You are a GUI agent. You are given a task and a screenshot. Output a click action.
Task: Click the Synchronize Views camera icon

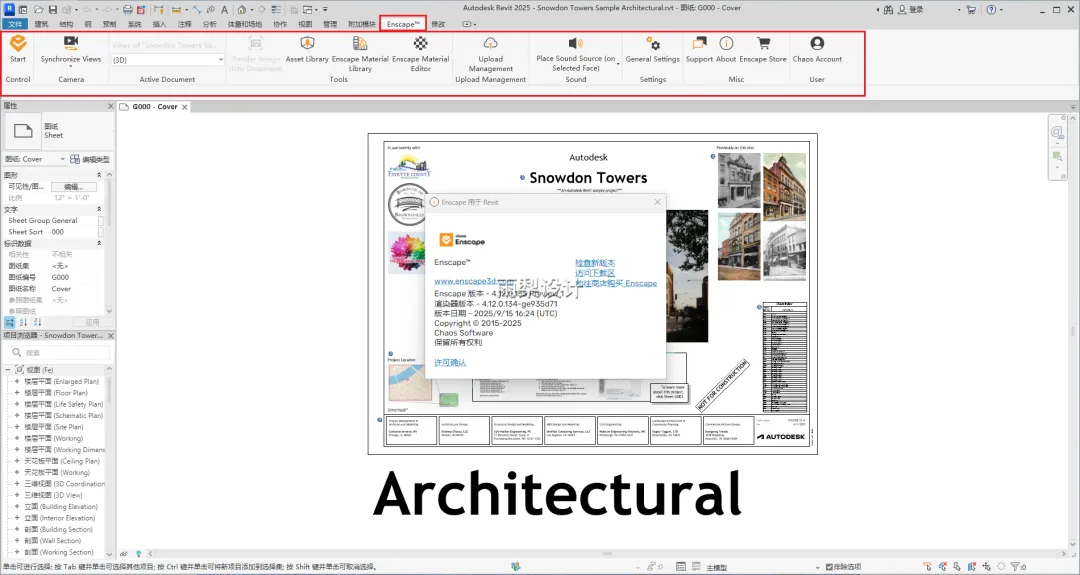pos(70,43)
